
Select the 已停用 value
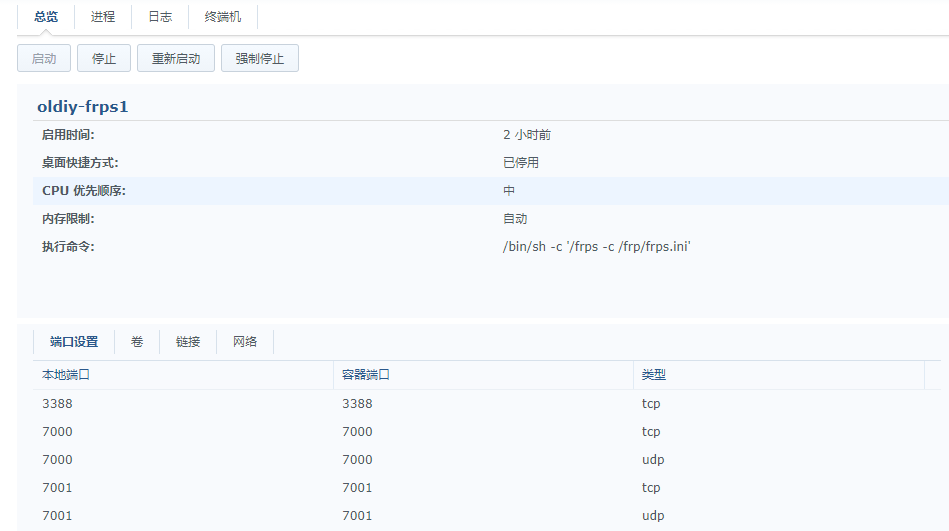coord(520,163)
